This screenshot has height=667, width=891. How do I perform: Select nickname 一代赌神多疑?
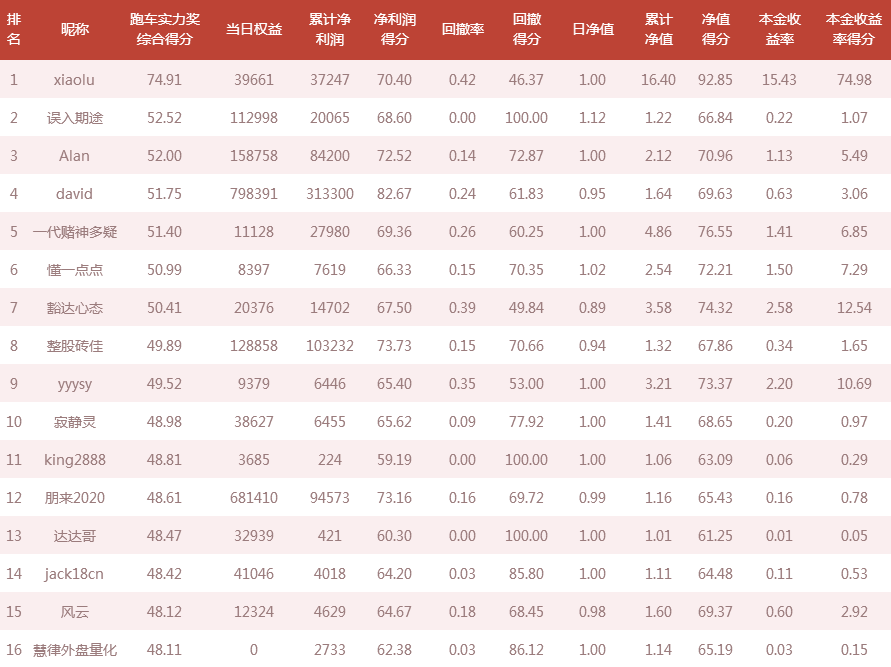[x=74, y=232]
